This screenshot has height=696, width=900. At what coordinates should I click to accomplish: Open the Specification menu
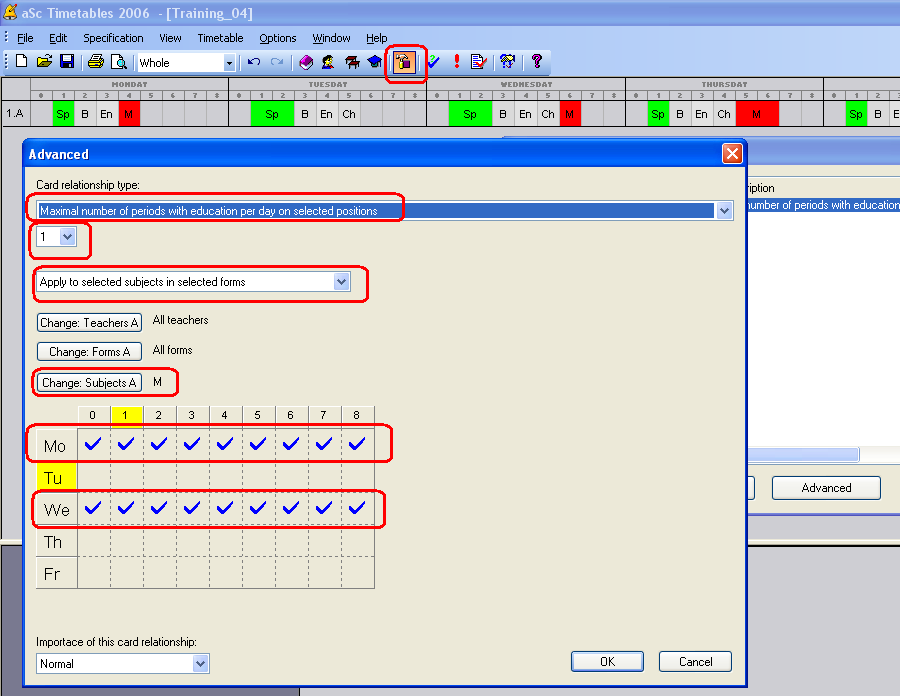(113, 38)
